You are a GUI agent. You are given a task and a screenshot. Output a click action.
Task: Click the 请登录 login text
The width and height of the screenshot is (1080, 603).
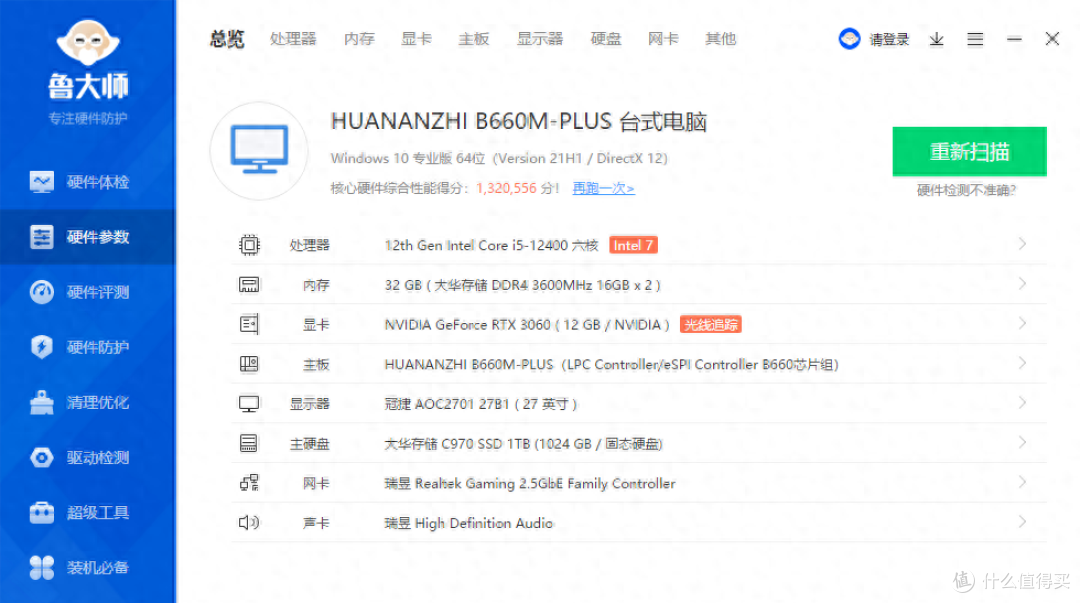pyautogui.click(x=889, y=39)
